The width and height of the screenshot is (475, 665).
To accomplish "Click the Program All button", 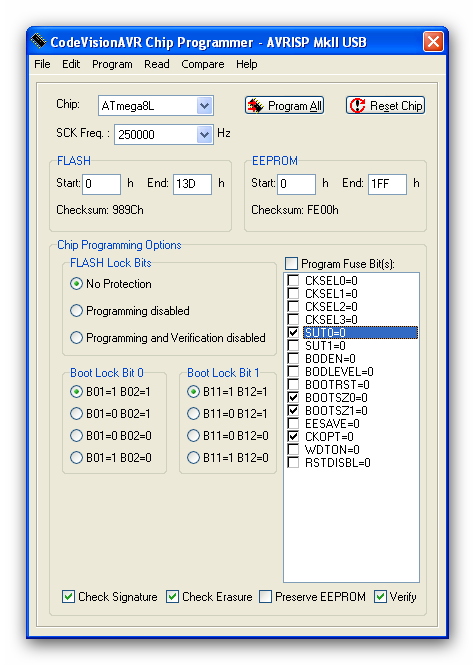I will click(285, 106).
